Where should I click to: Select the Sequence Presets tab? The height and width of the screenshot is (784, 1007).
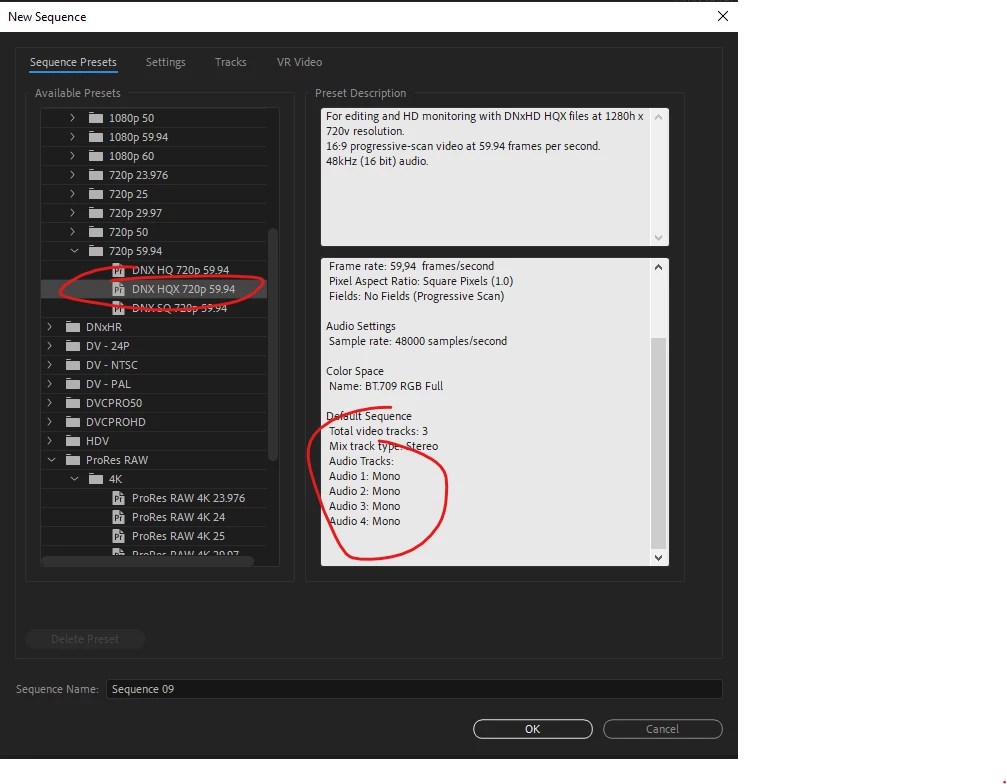(73, 62)
